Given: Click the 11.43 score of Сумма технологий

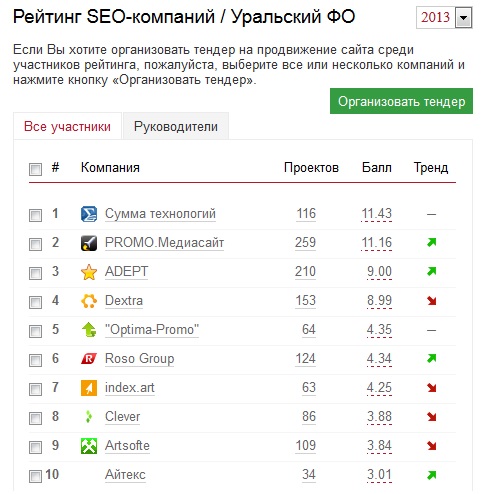Looking at the screenshot, I should 377,213.
